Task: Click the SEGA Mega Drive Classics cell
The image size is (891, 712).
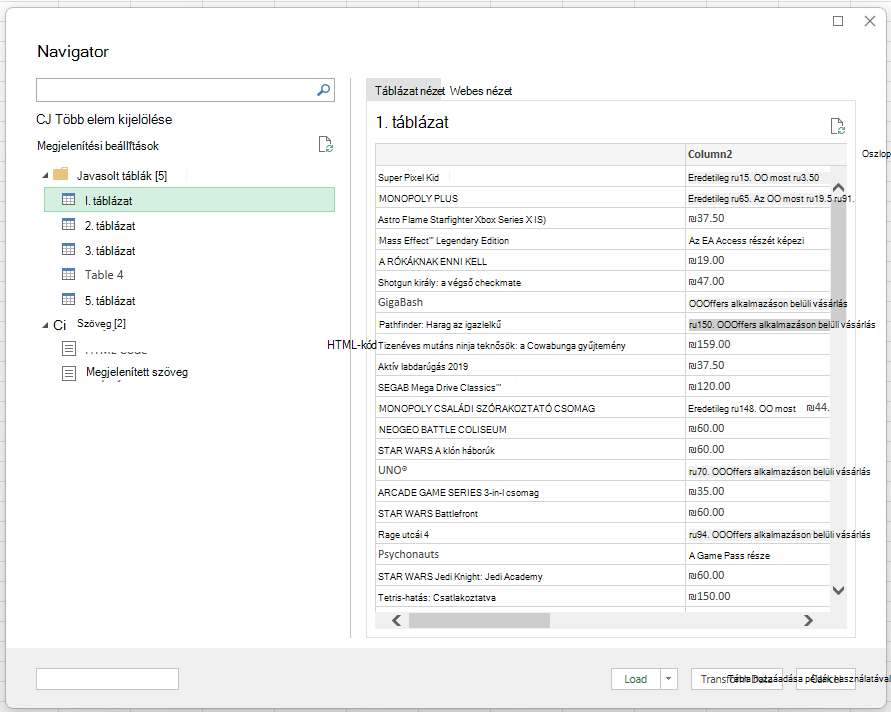Action: (530, 388)
